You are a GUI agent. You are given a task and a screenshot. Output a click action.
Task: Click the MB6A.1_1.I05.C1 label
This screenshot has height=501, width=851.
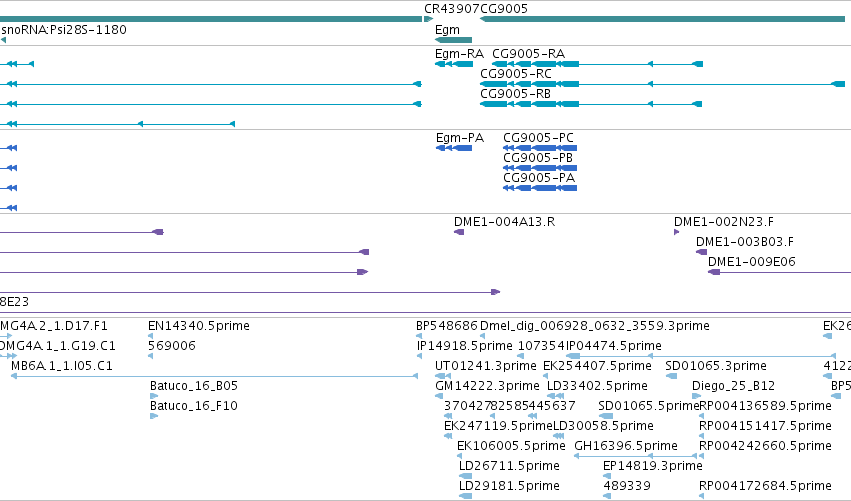(x=62, y=366)
